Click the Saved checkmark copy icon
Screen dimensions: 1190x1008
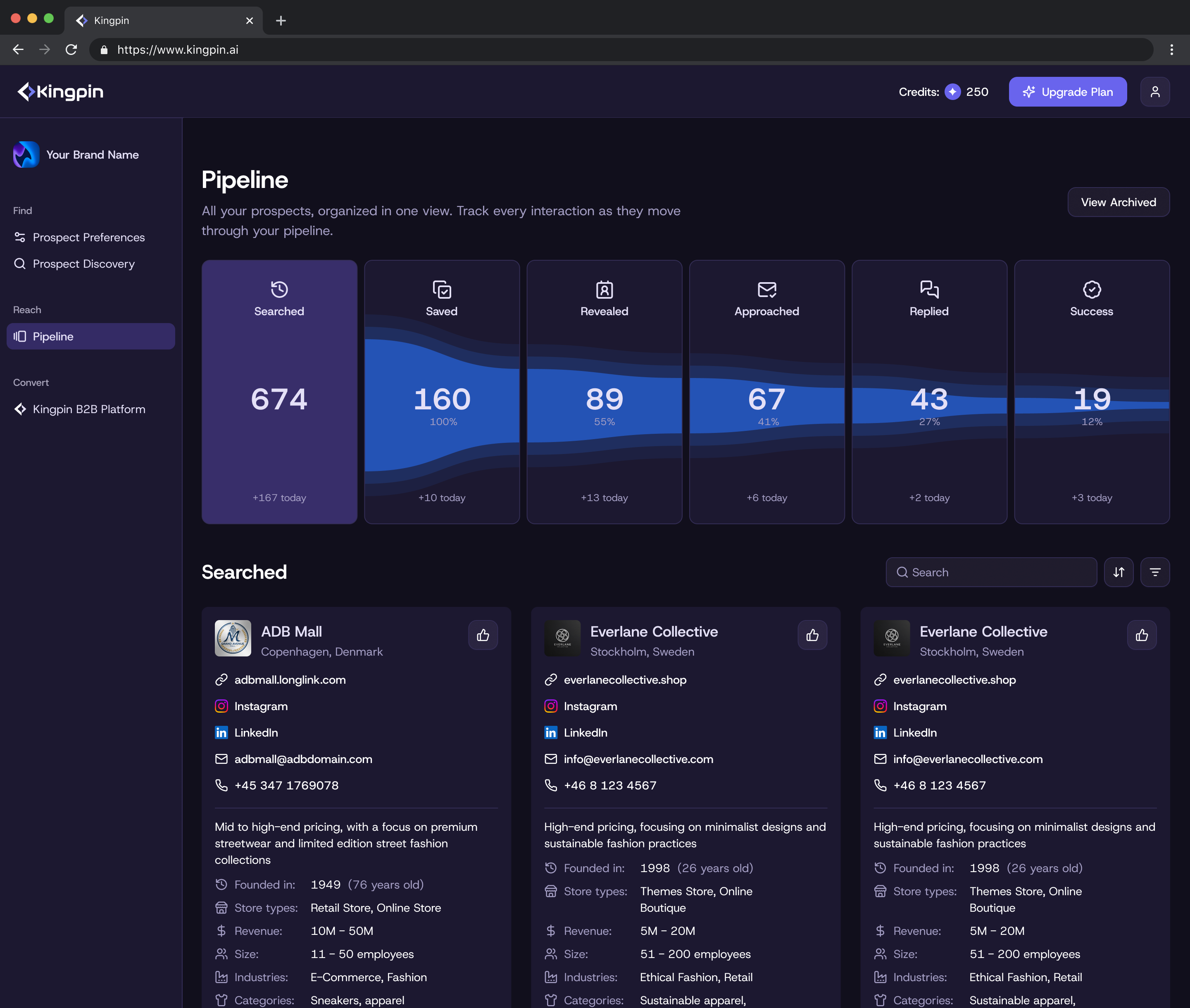(x=442, y=289)
